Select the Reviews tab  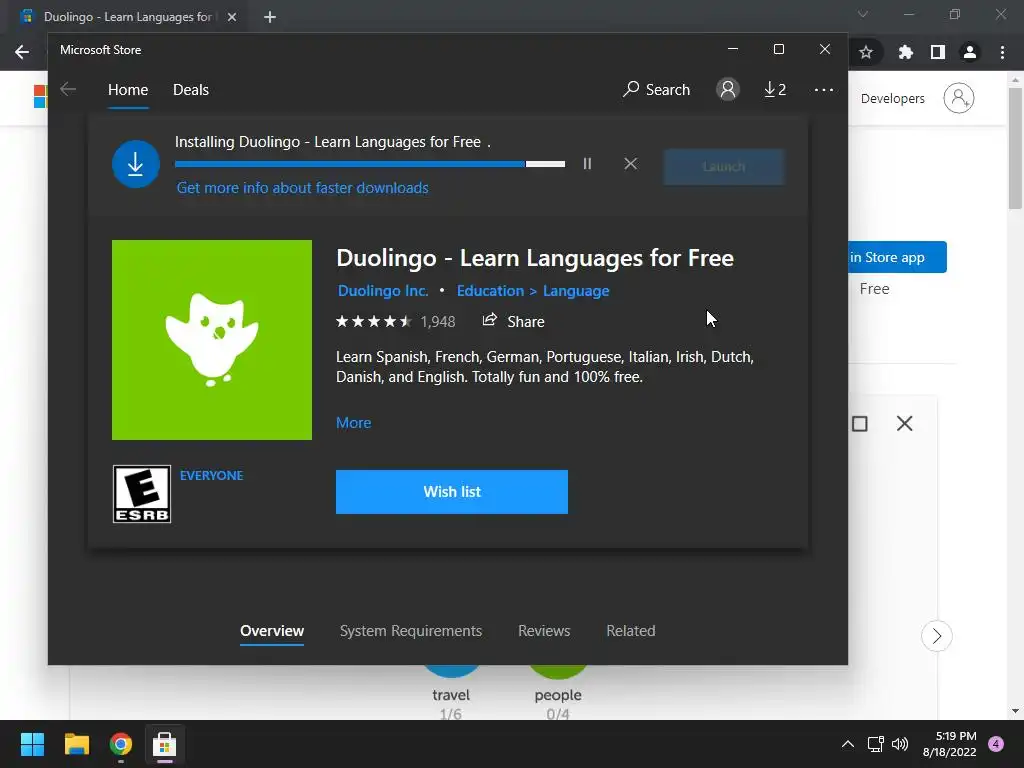544,631
